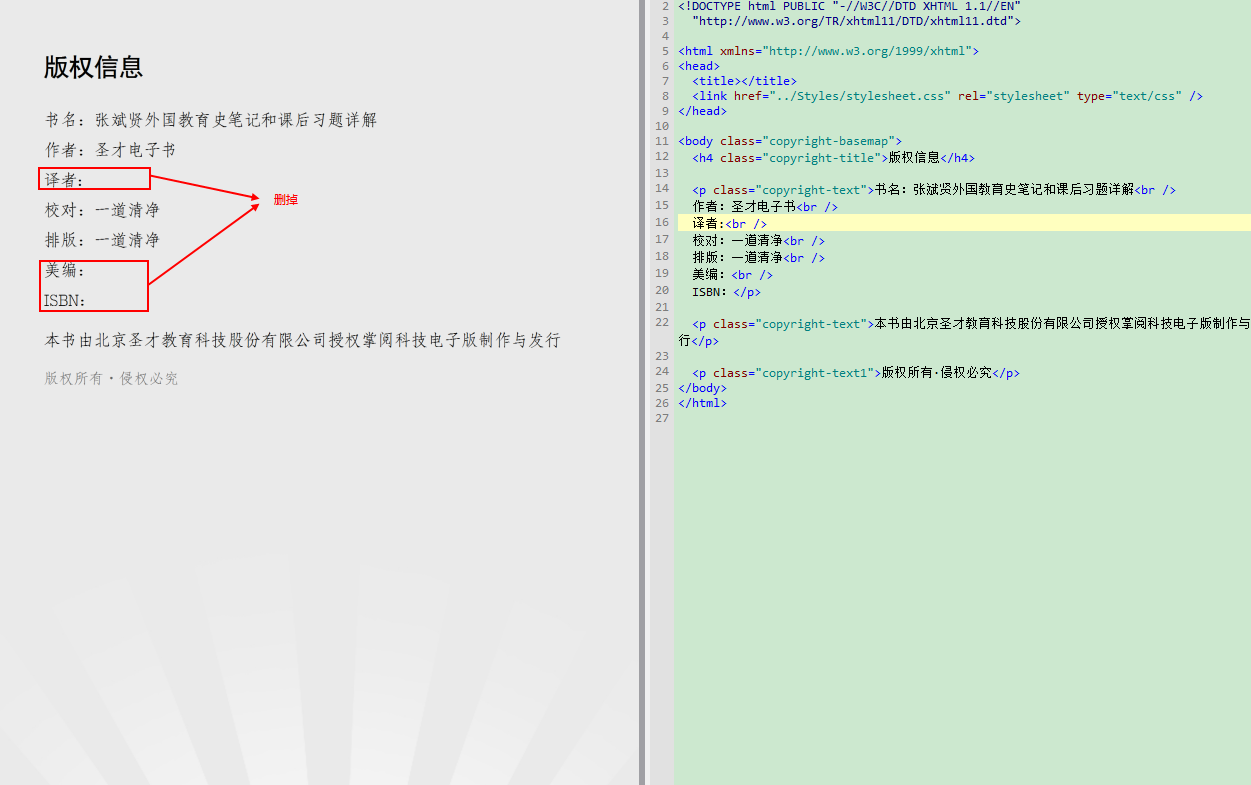The image size is (1251, 785).
Task: Click line number 22 in the gutter
Action: (x=661, y=323)
